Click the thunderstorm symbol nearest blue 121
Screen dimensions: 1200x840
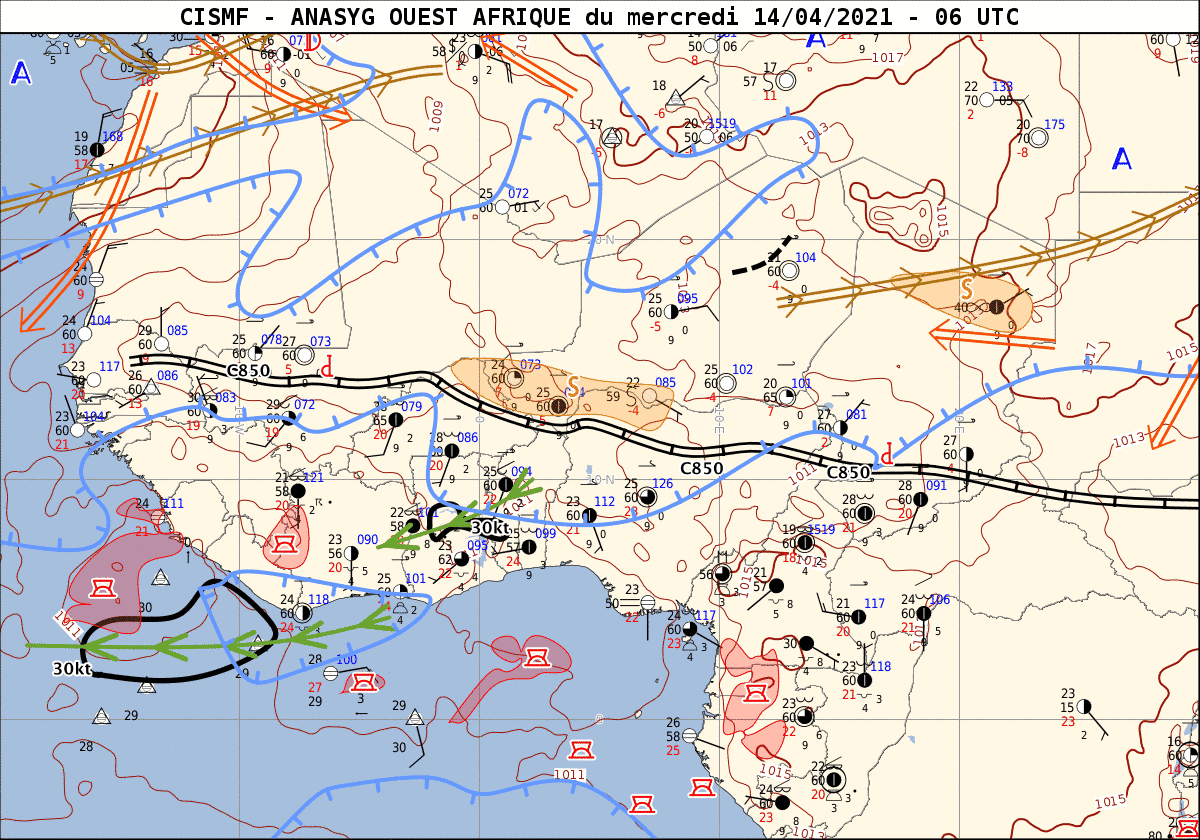pyautogui.click(x=285, y=544)
